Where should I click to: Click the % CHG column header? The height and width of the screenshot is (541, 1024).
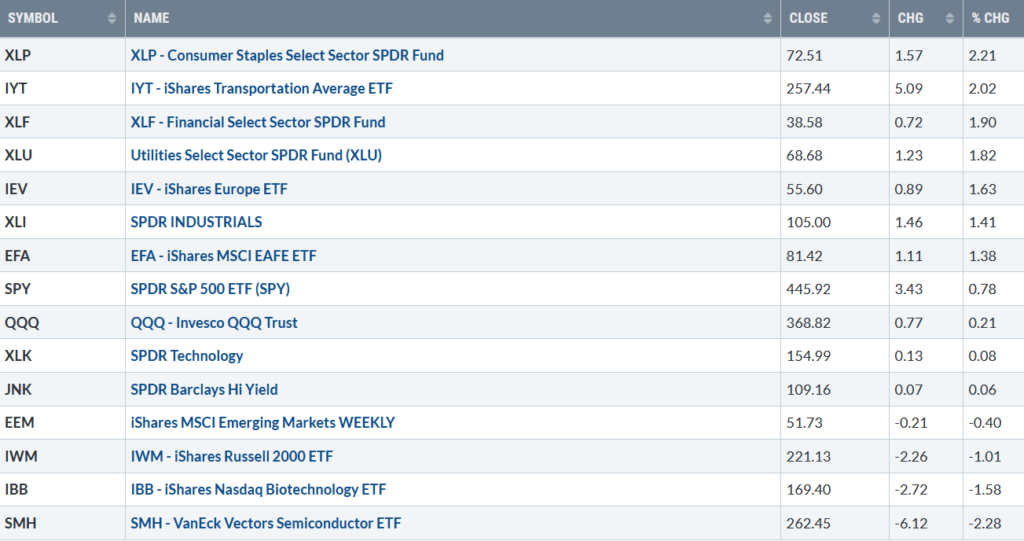(x=993, y=18)
